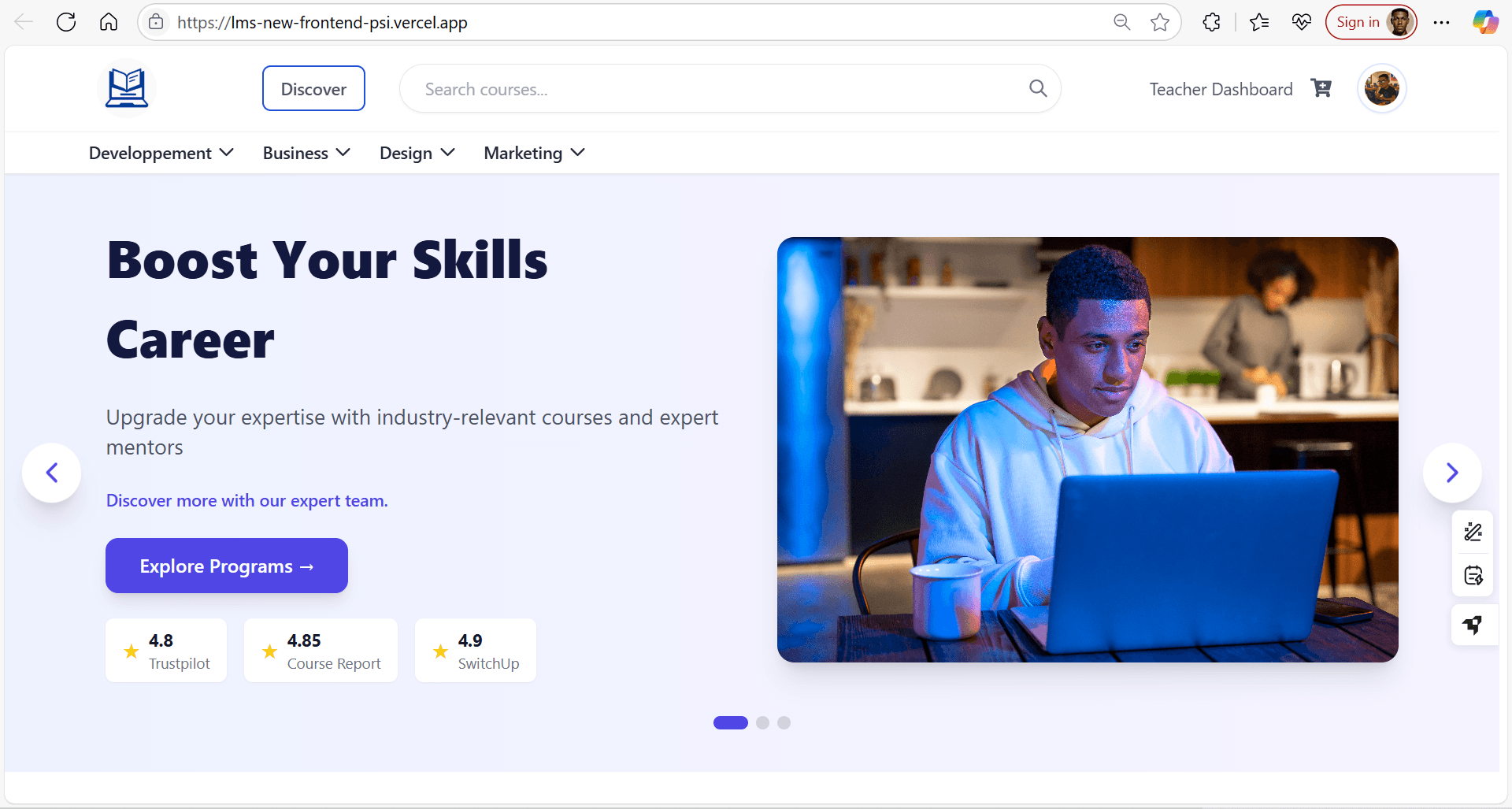Expand the Business category menu
The image size is (1512, 809).
coord(306,153)
